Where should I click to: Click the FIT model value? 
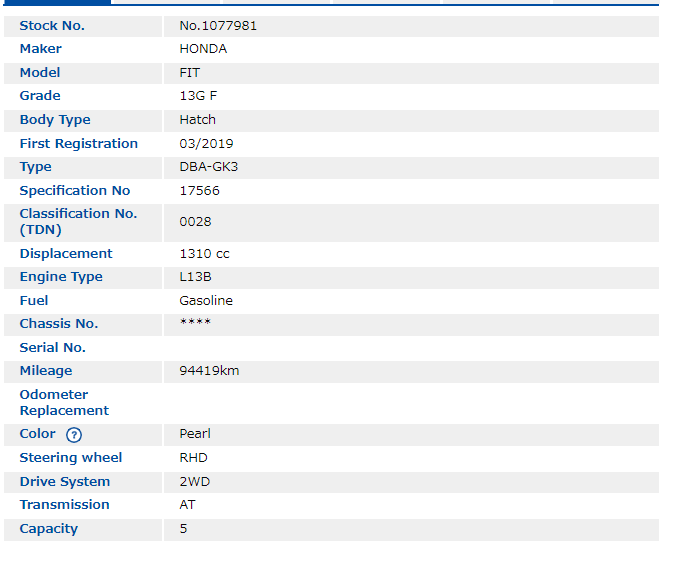[x=189, y=73]
